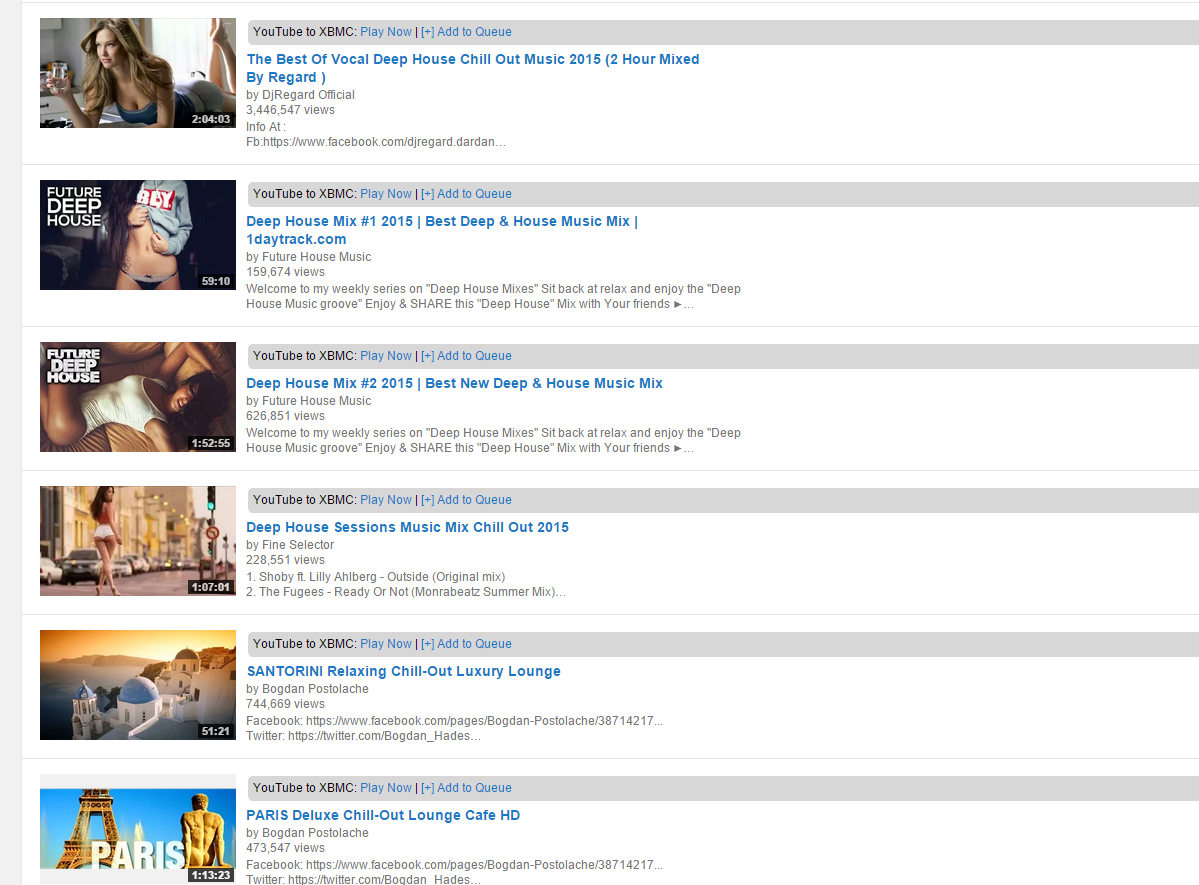Click the 3,446,547 views text
This screenshot has height=885, width=1199.
point(291,110)
